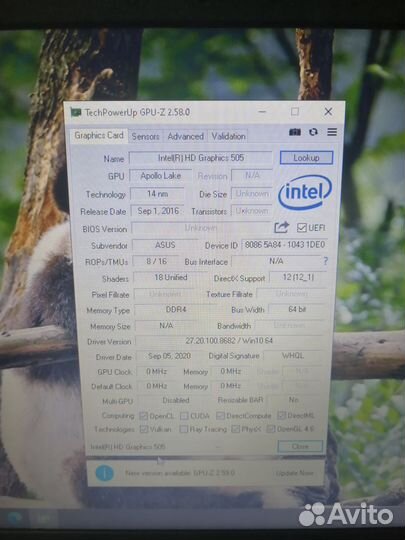
Task: Switch to the Sensors tab
Action: (x=145, y=136)
